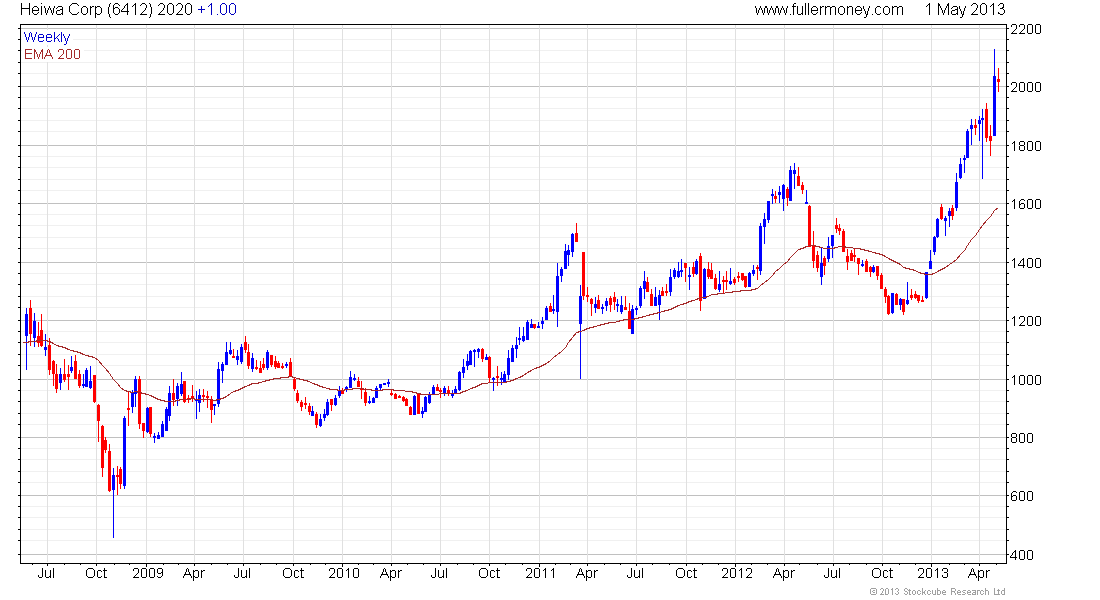Click the 2011 year label on time axis
Viewport: 1100px width, 600px height.
pos(541,573)
